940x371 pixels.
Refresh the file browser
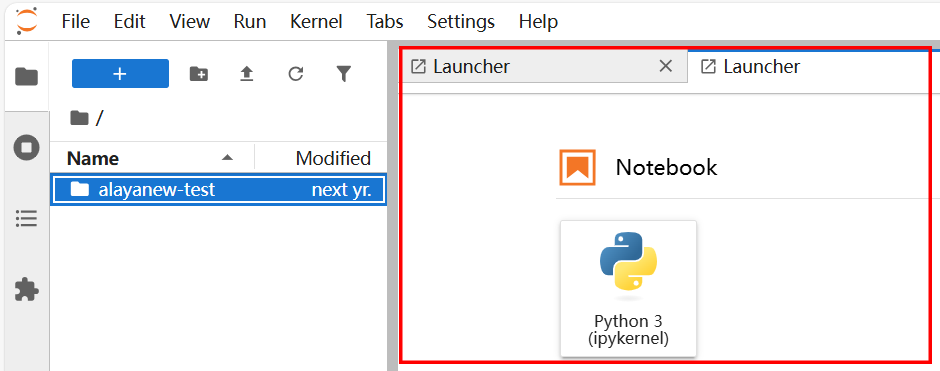click(295, 74)
